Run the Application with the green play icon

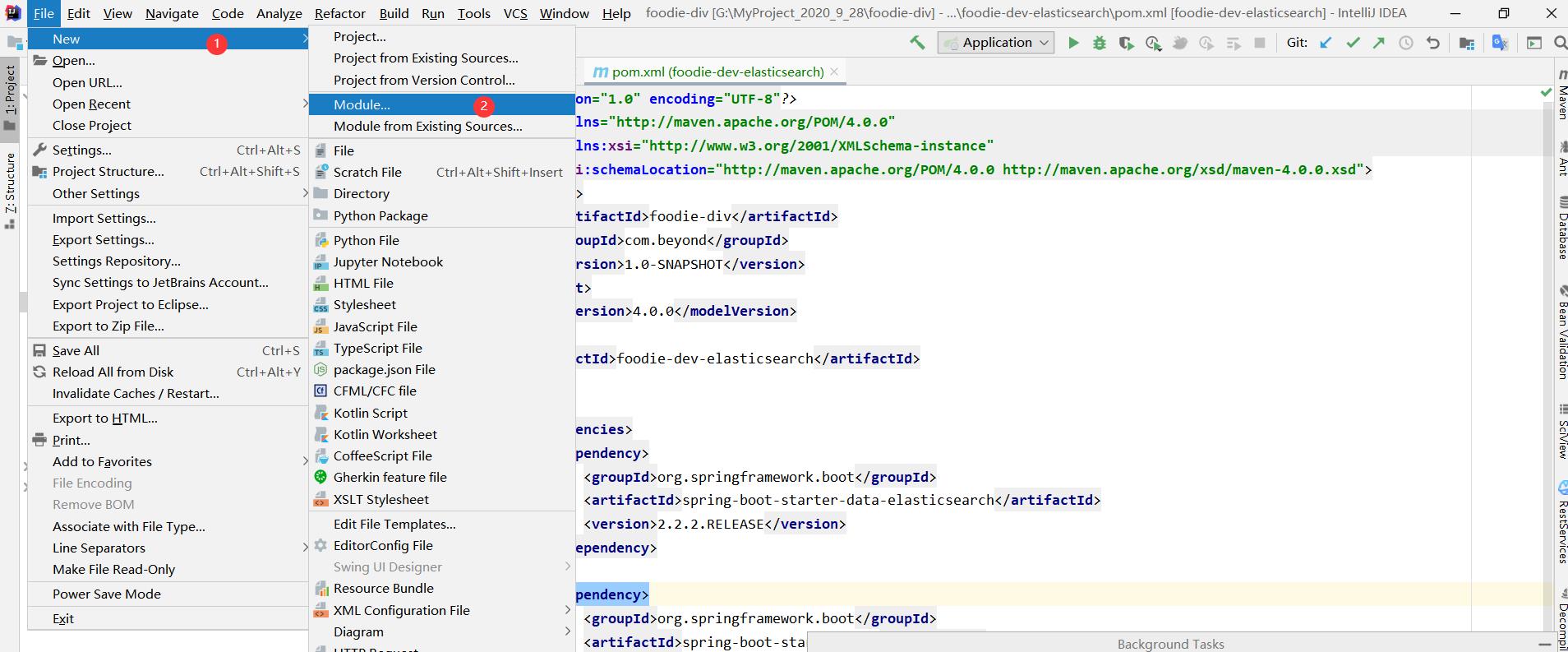(x=1072, y=43)
